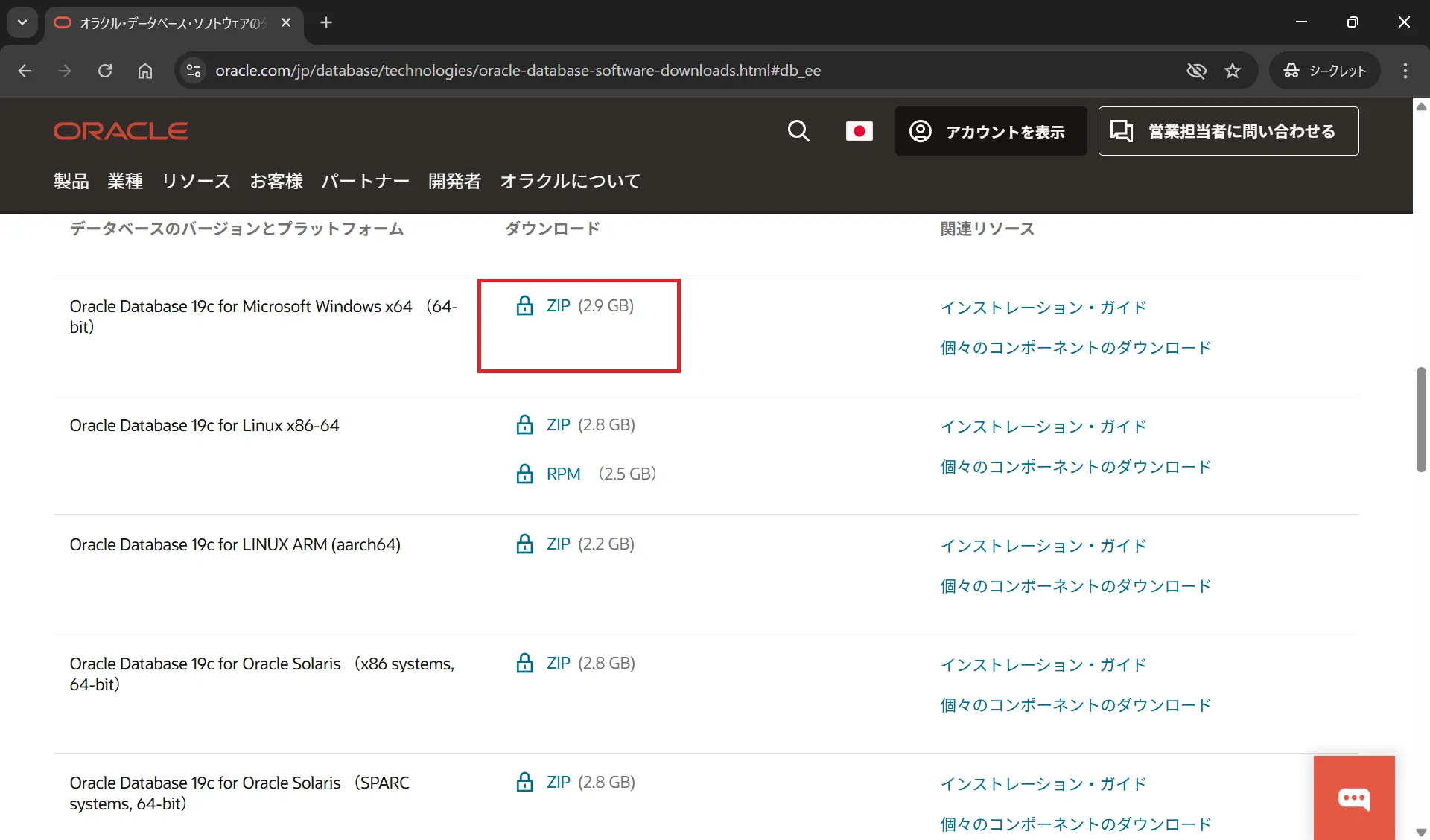Image resolution: width=1430 pixels, height=840 pixels.
Task: Open the 製品 menu
Action: coord(71,181)
